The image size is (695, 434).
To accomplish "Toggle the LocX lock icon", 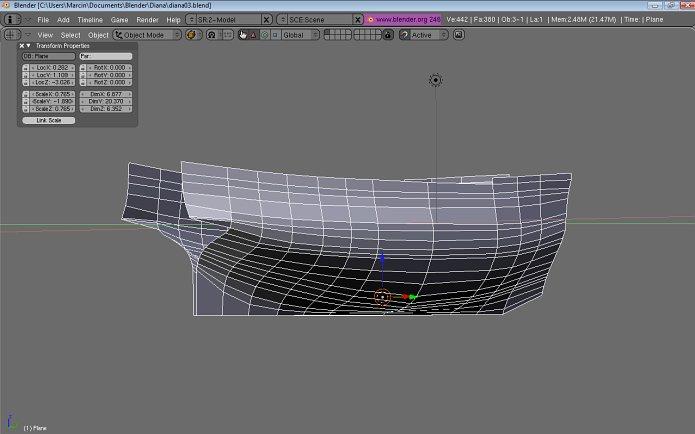I will (x=25, y=67).
